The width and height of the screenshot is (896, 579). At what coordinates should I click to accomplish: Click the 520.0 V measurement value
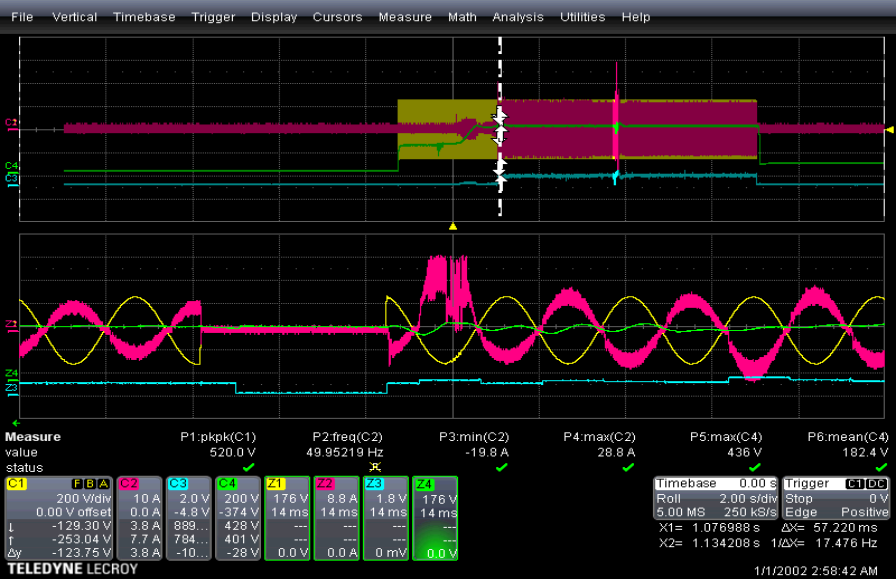point(233,453)
